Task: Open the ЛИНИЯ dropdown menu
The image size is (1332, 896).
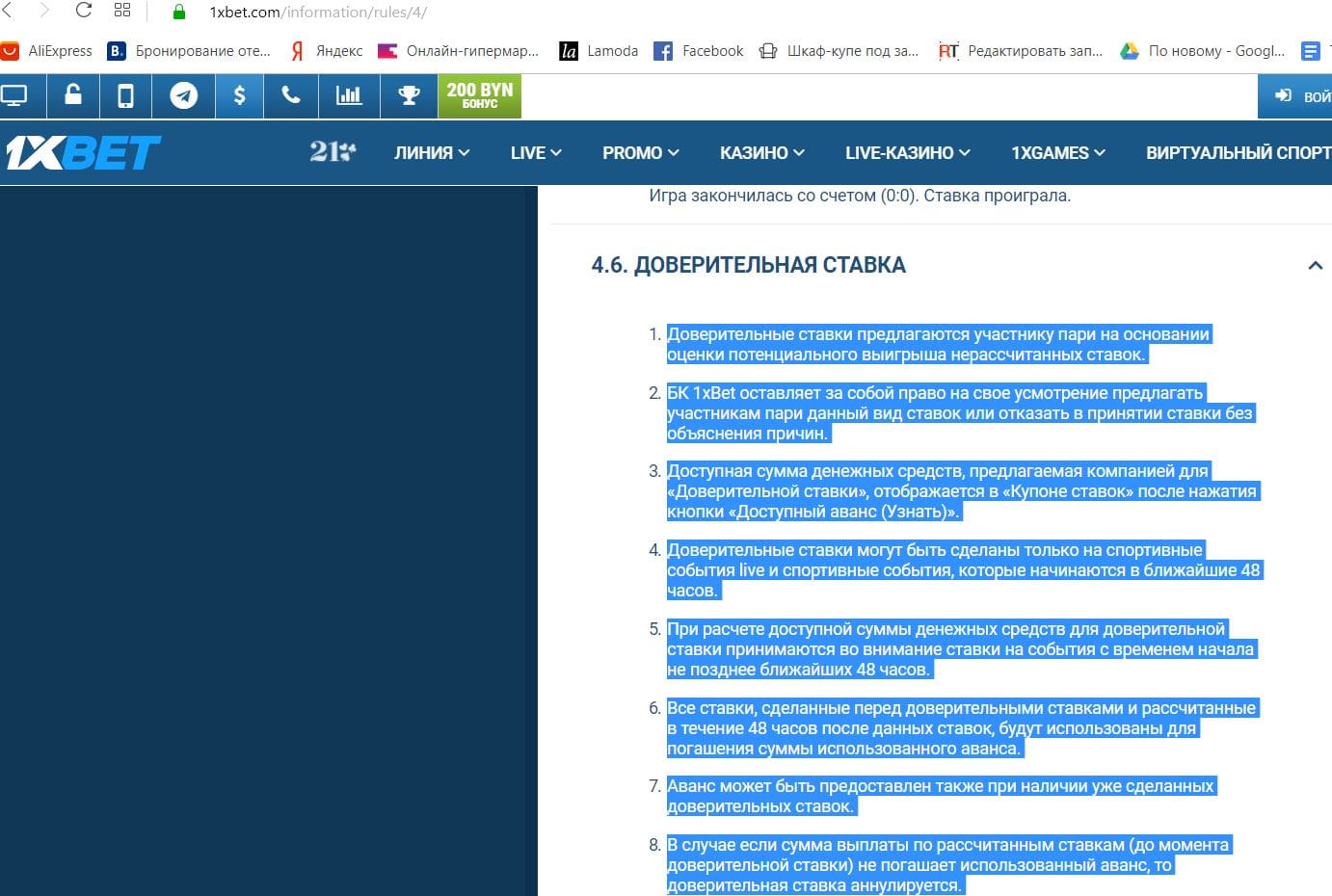Action: tap(432, 152)
